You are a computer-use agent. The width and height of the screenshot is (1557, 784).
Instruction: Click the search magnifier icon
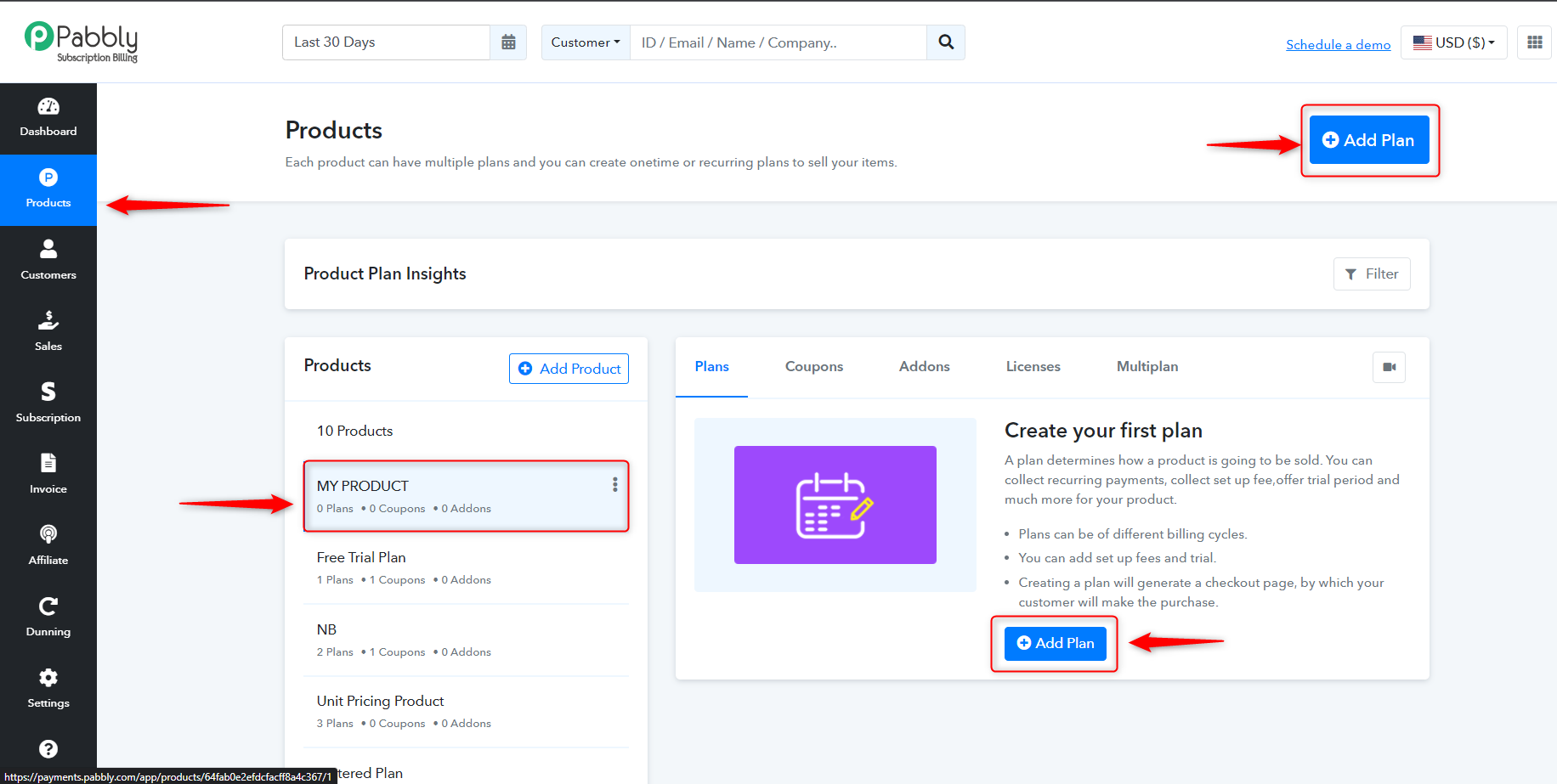click(946, 42)
